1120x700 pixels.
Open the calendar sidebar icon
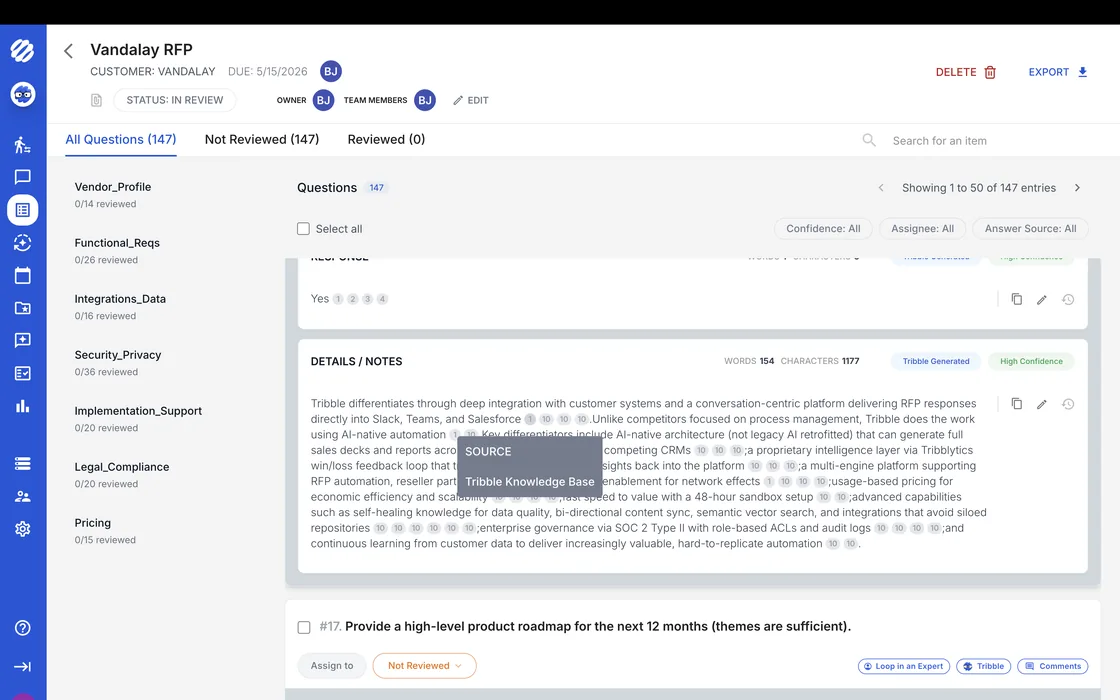(22, 276)
